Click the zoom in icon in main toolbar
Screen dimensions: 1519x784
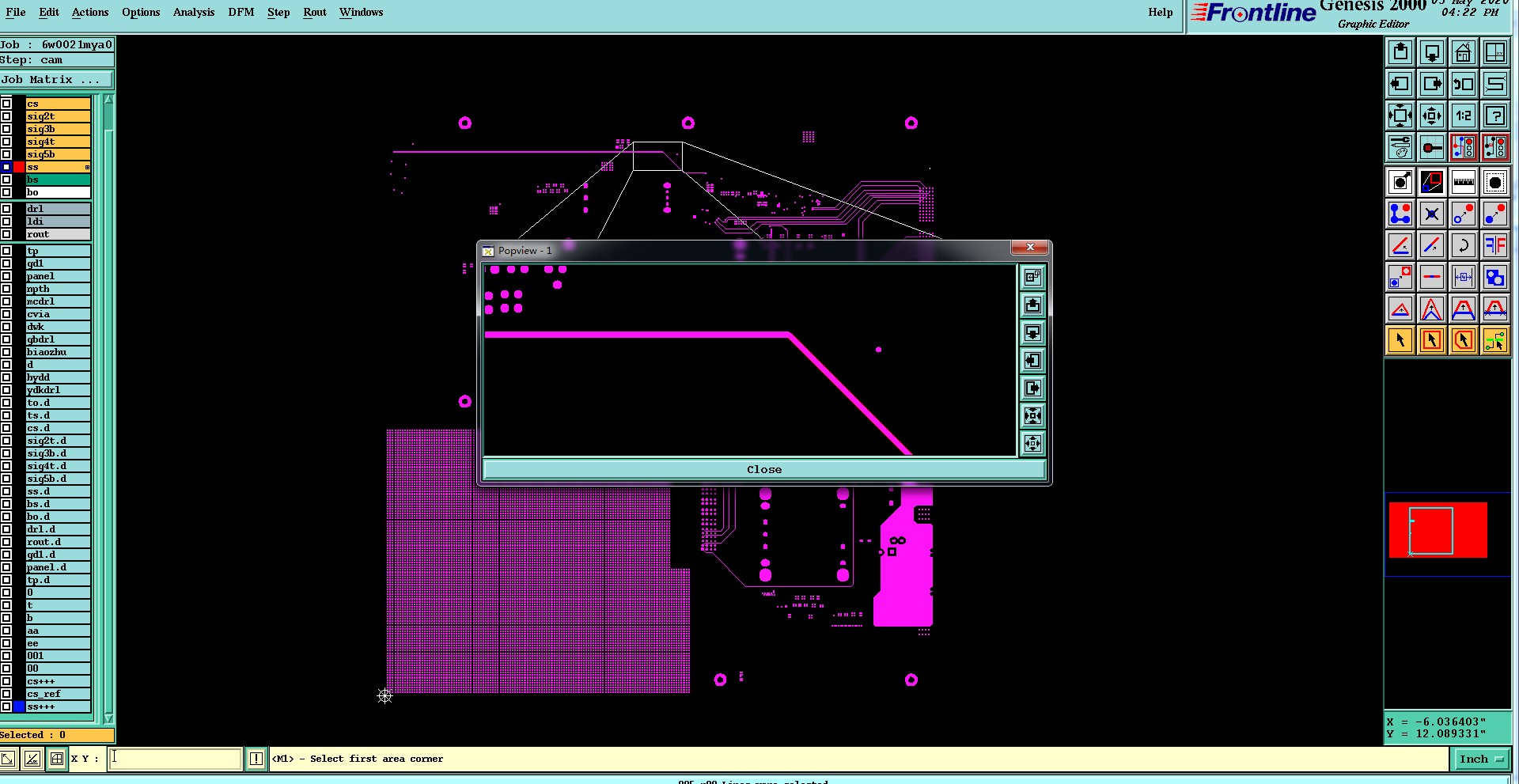[x=1400, y=116]
